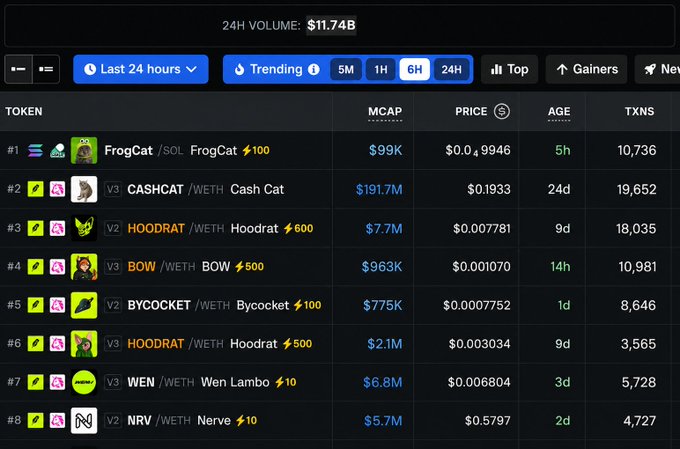Viewport: 680px width, 449px height.
Task: Toggle the price currency dollar icon
Action: [502, 111]
